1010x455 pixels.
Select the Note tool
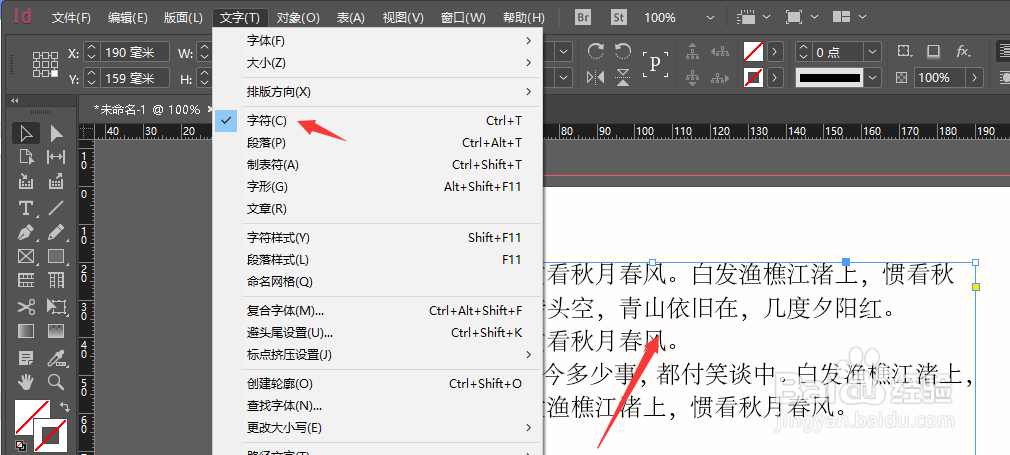point(26,357)
